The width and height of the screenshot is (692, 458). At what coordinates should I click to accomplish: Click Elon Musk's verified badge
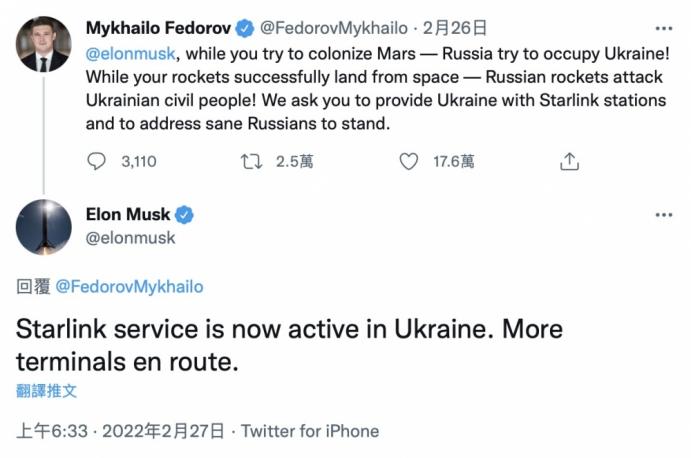(x=185, y=215)
